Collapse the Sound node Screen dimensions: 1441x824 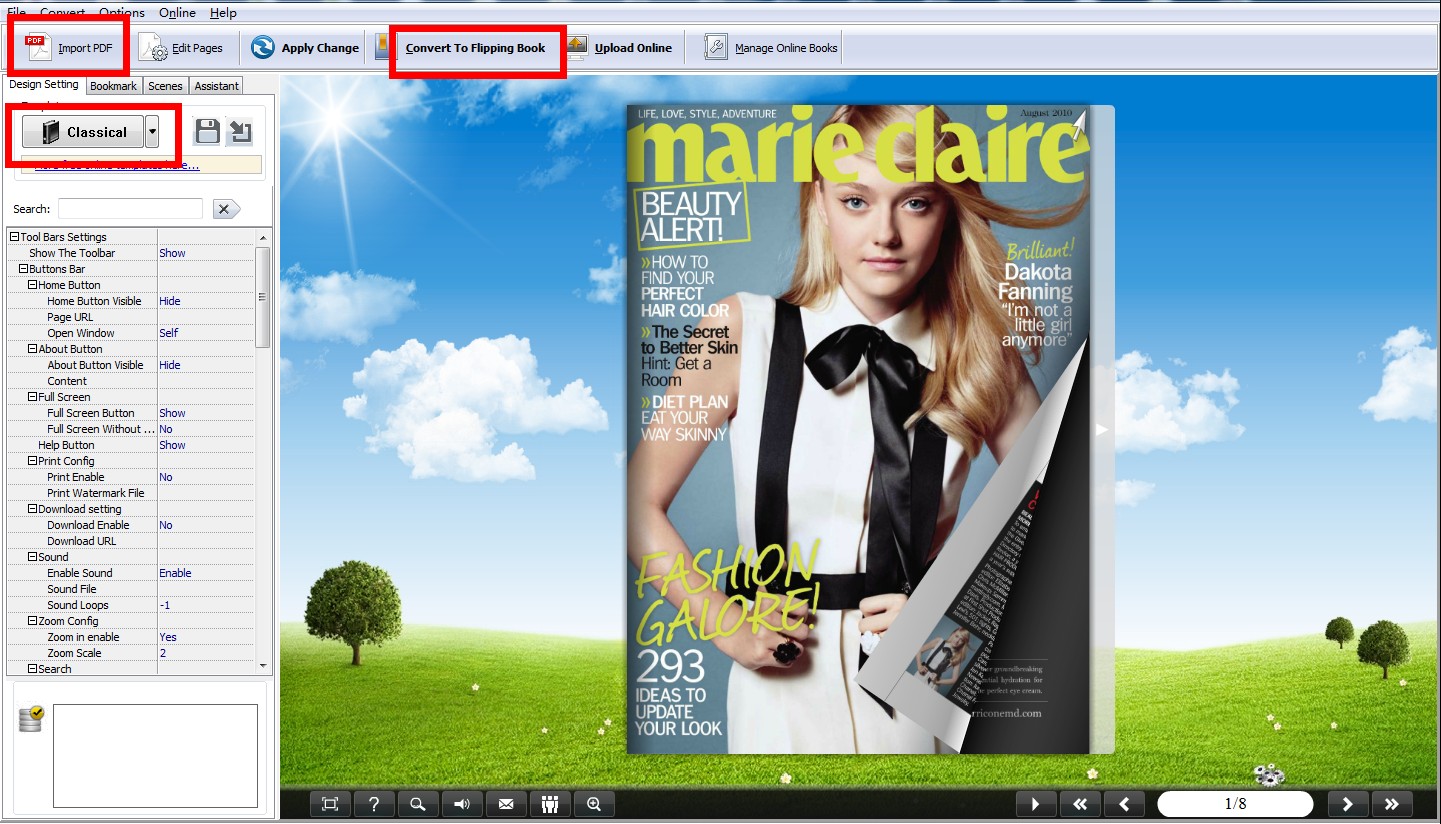pyautogui.click(x=32, y=557)
